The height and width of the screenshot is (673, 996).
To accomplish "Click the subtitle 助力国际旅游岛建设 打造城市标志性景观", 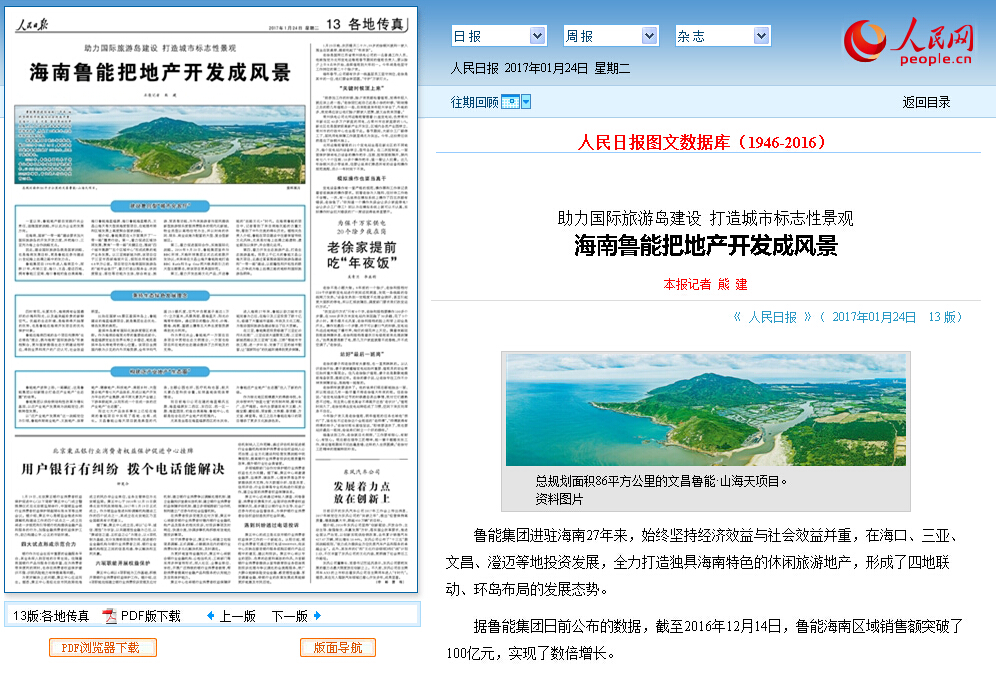I will click(705, 218).
